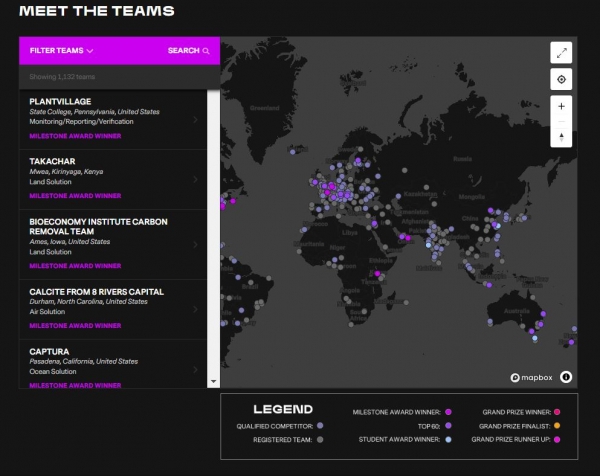
Task: Expand the Filter Teams dropdown
Action: 61,51
